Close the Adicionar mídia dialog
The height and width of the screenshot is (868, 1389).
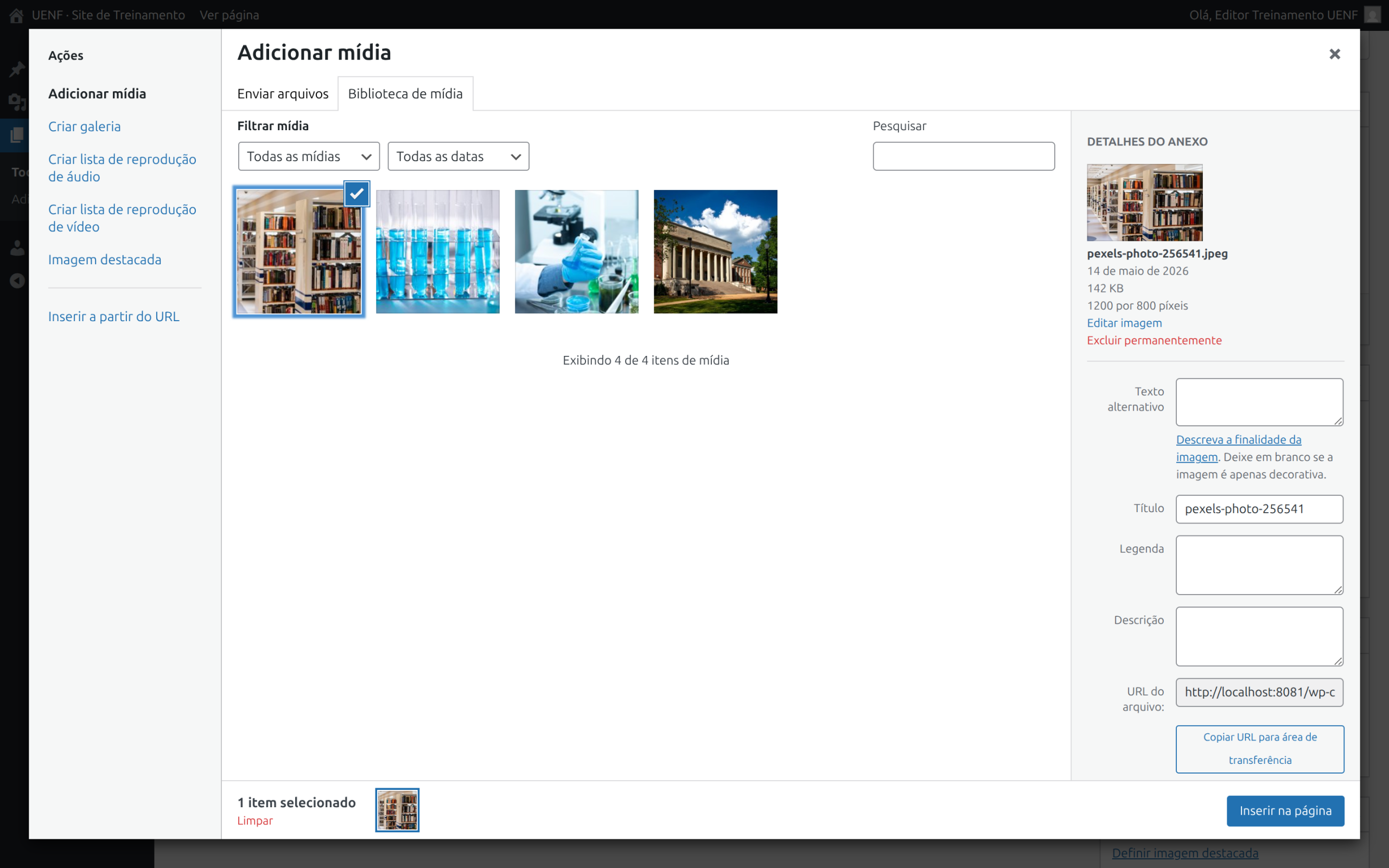coord(1335,54)
